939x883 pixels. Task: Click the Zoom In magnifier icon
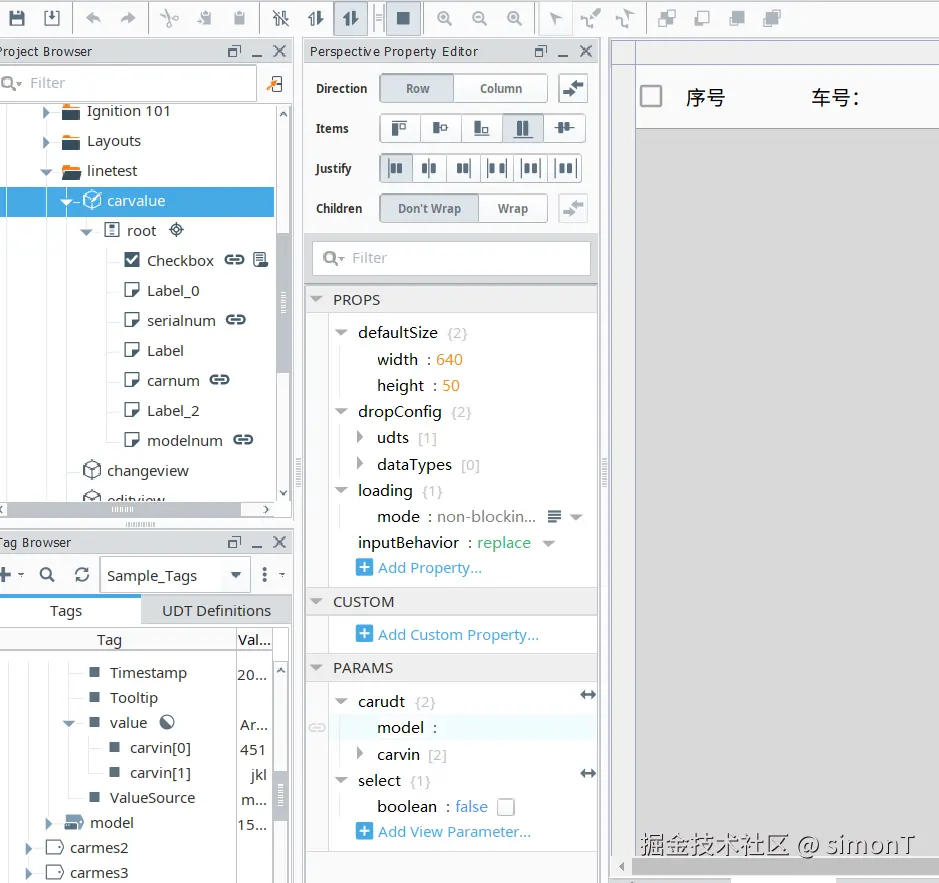click(444, 18)
